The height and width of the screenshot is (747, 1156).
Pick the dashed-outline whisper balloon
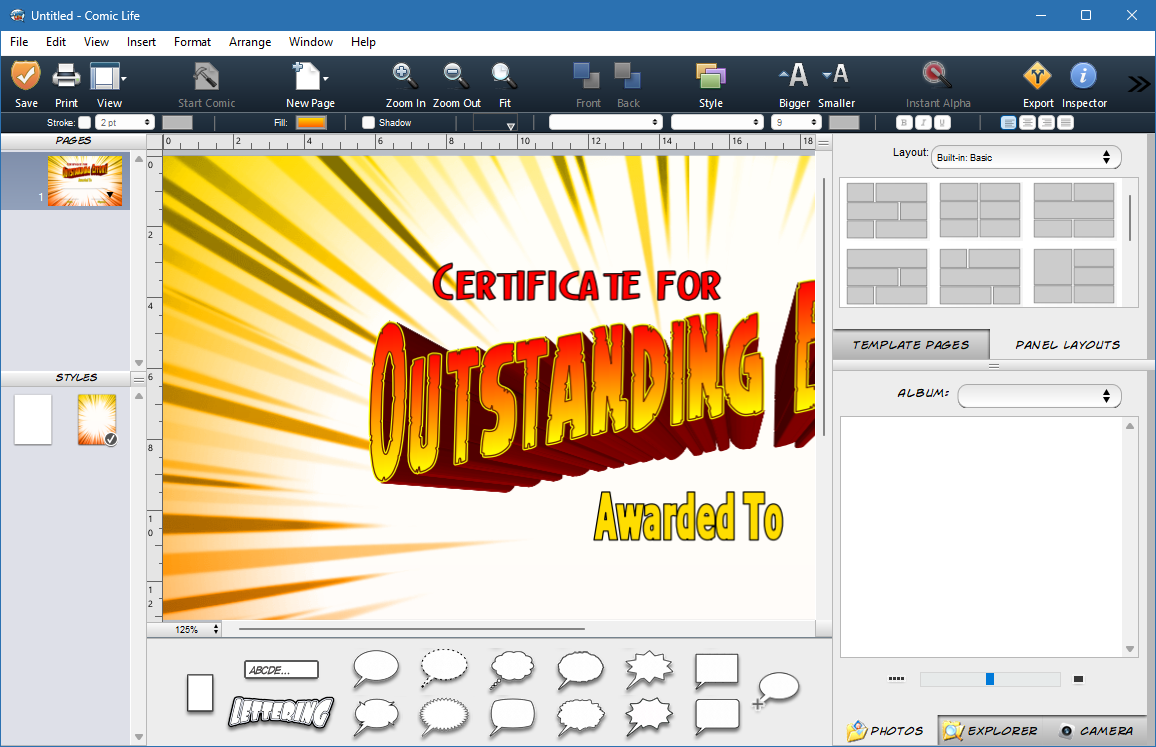click(444, 668)
